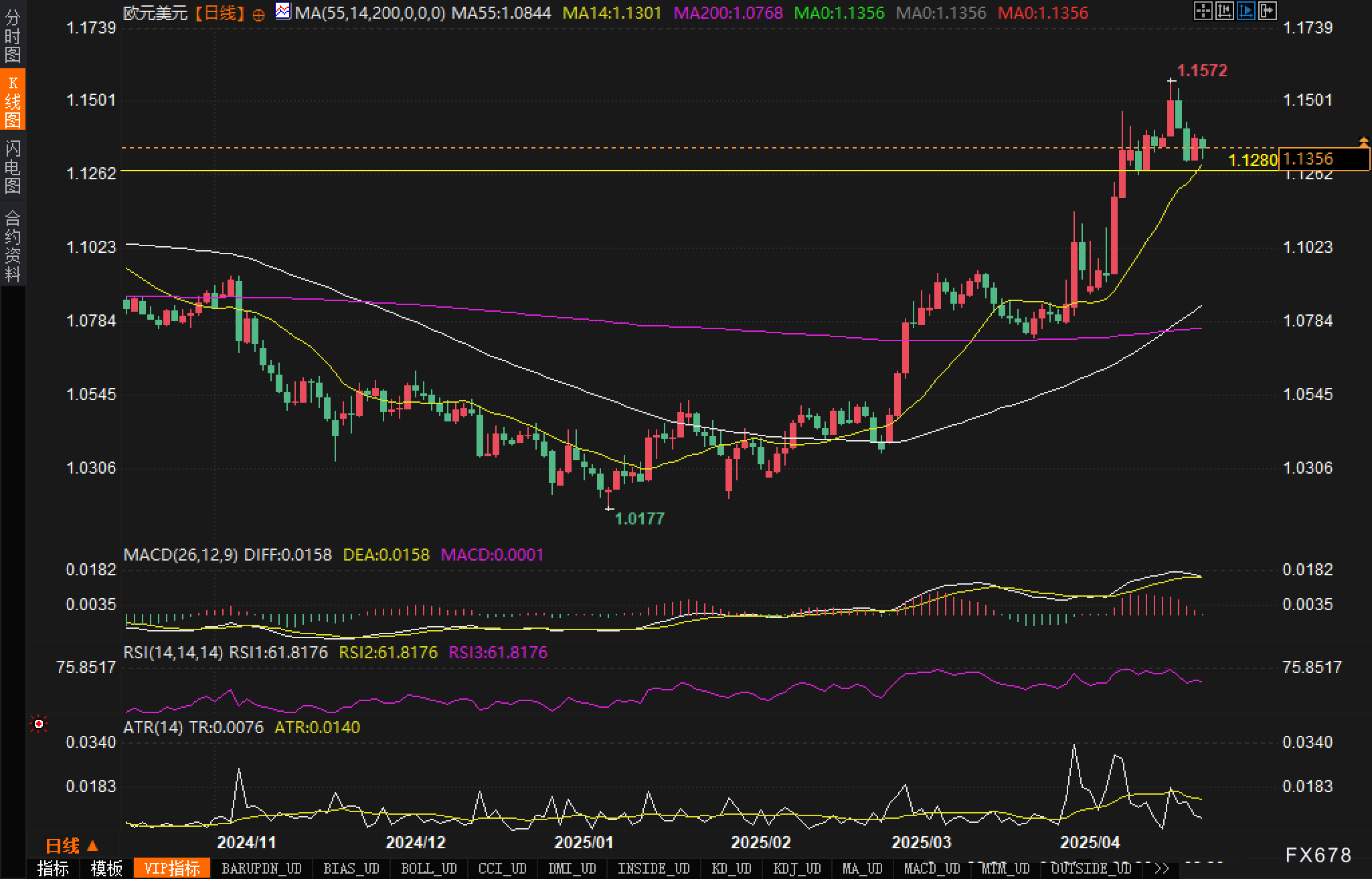This screenshot has width=1372, height=879.
Task: Click the highlighted blue axis-arrow icon
Action: tap(1246, 11)
